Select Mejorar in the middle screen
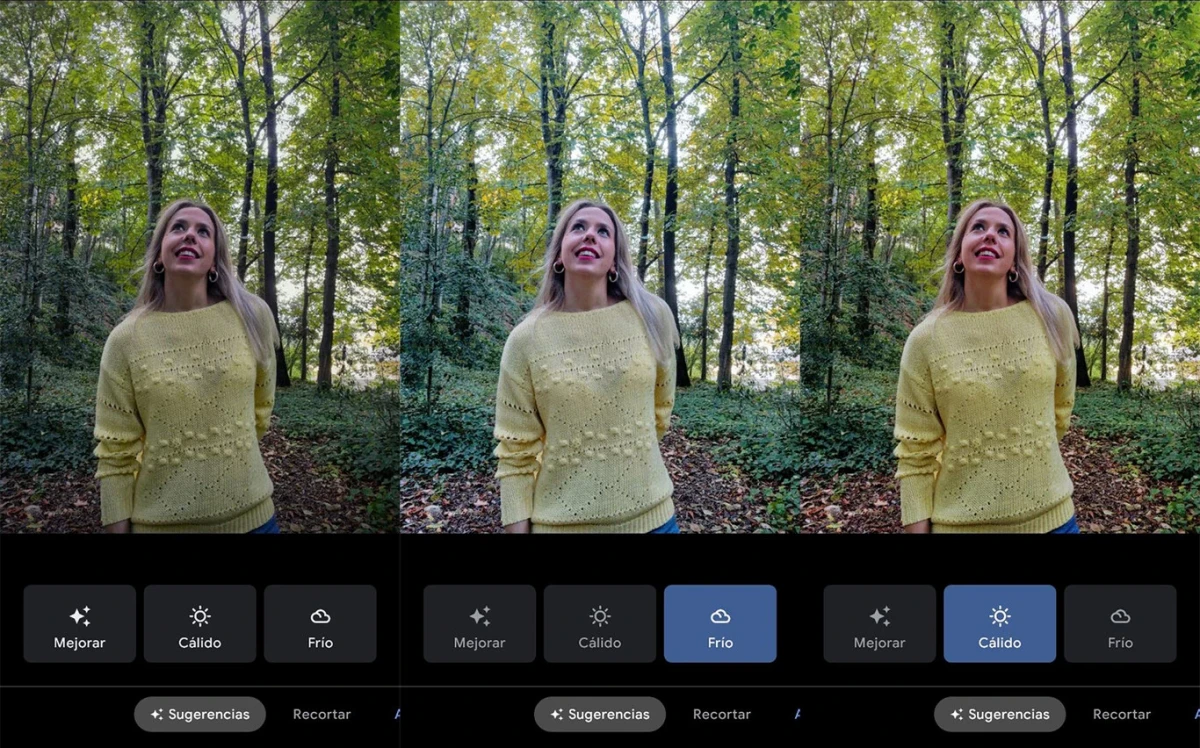 pyautogui.click(x=480, y=624)
